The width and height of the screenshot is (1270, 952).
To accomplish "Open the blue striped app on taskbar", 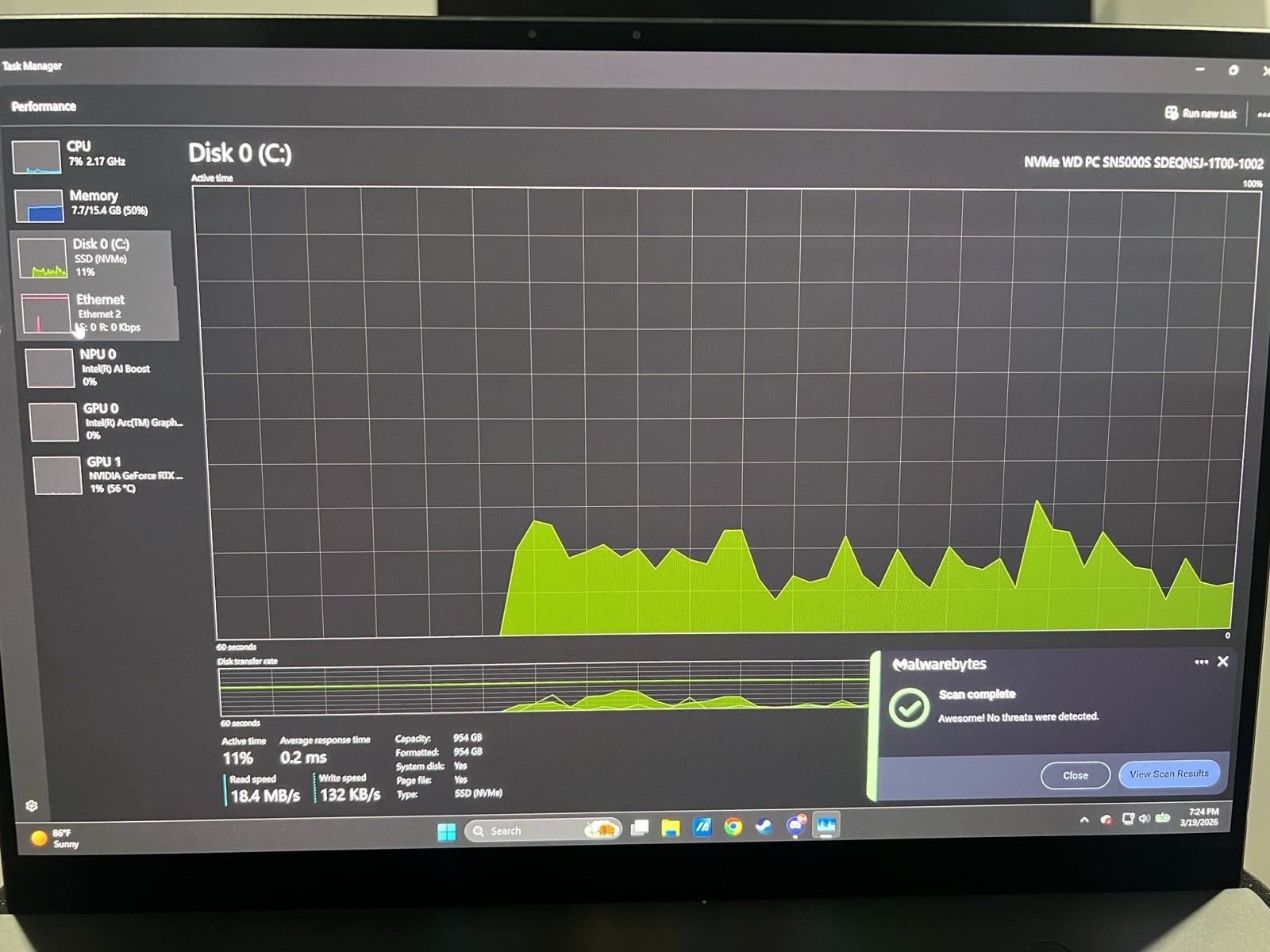I will (x=702, y=827).
